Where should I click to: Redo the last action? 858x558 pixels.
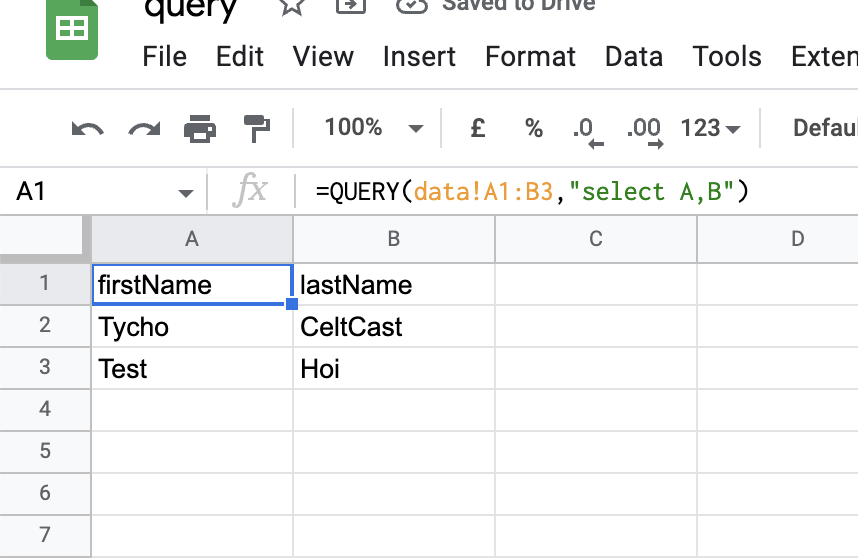pyautogui.click(x=144, y=129)
